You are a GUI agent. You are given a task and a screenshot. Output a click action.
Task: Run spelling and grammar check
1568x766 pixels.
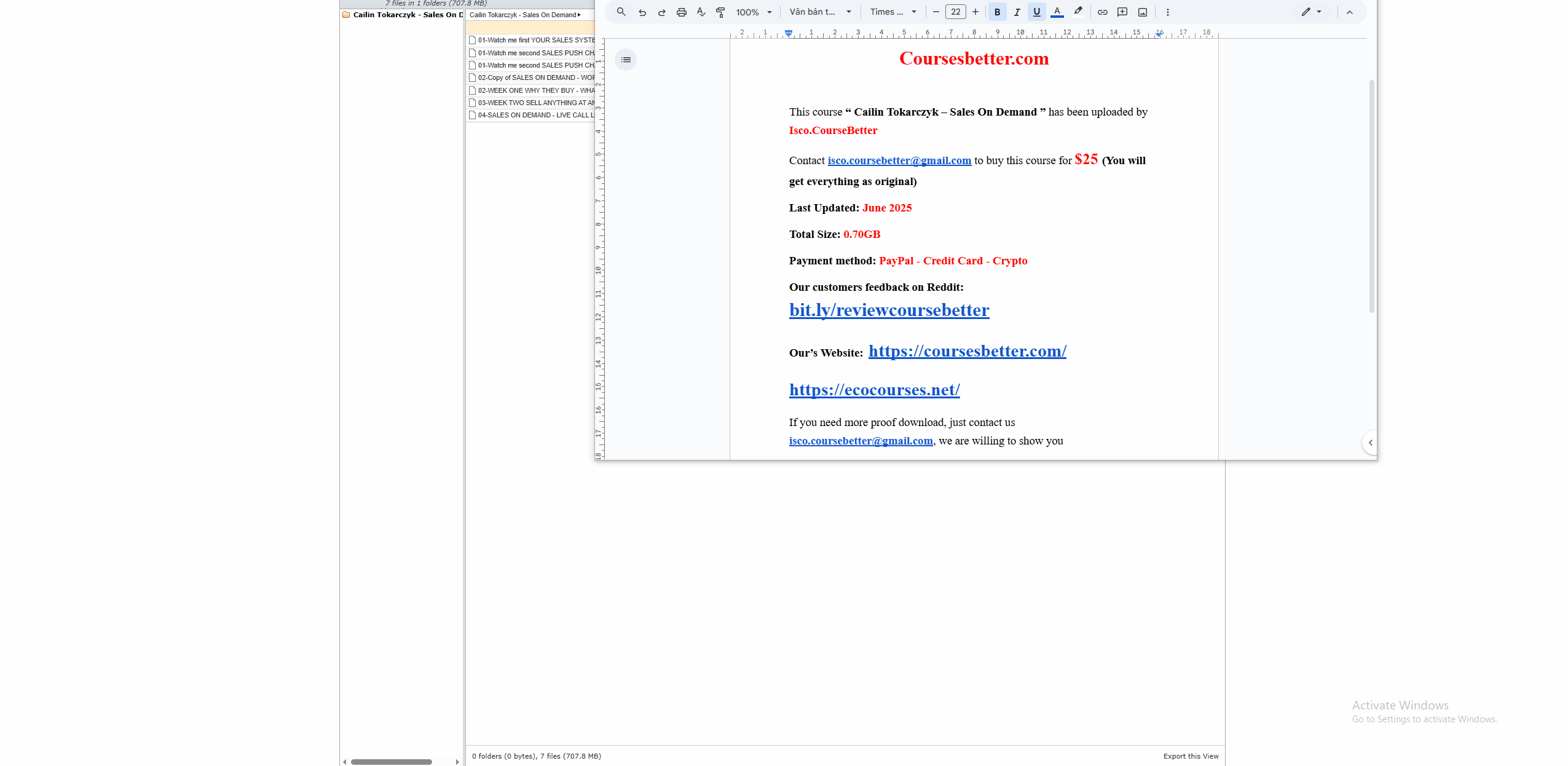coord(701,12)
